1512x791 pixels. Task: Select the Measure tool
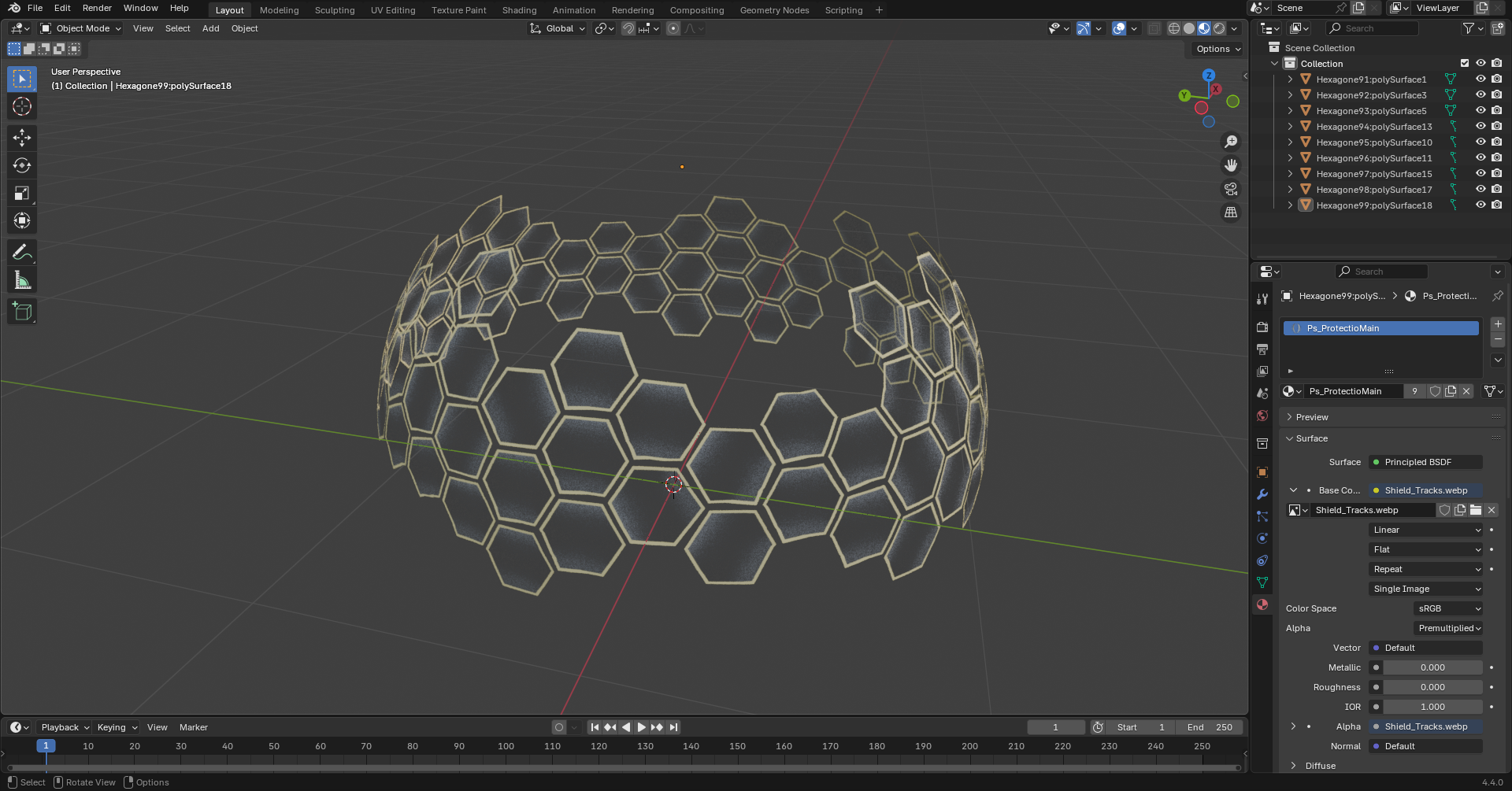(22, 280)
